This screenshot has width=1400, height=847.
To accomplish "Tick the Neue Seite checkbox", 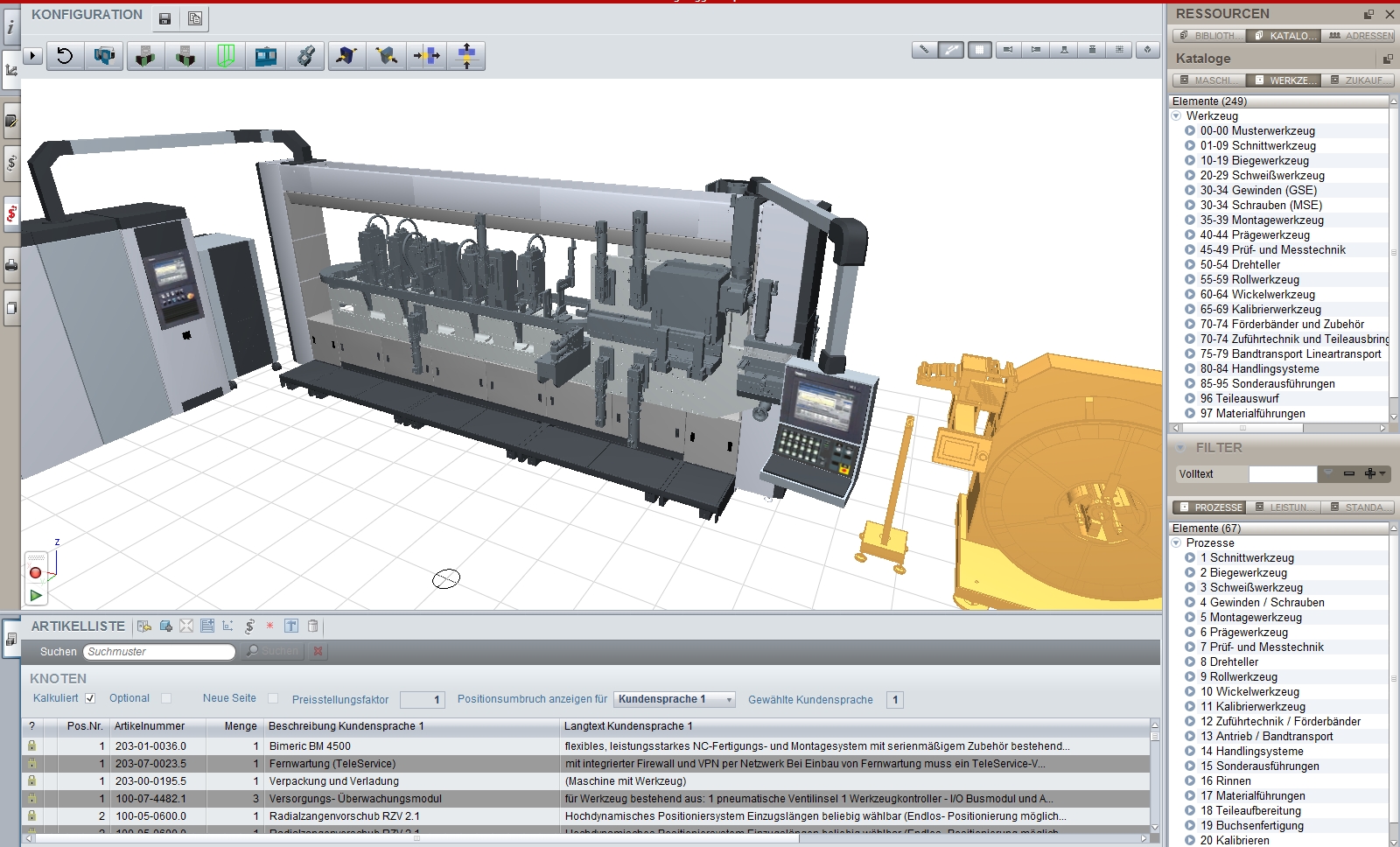I will coord(273,698).
